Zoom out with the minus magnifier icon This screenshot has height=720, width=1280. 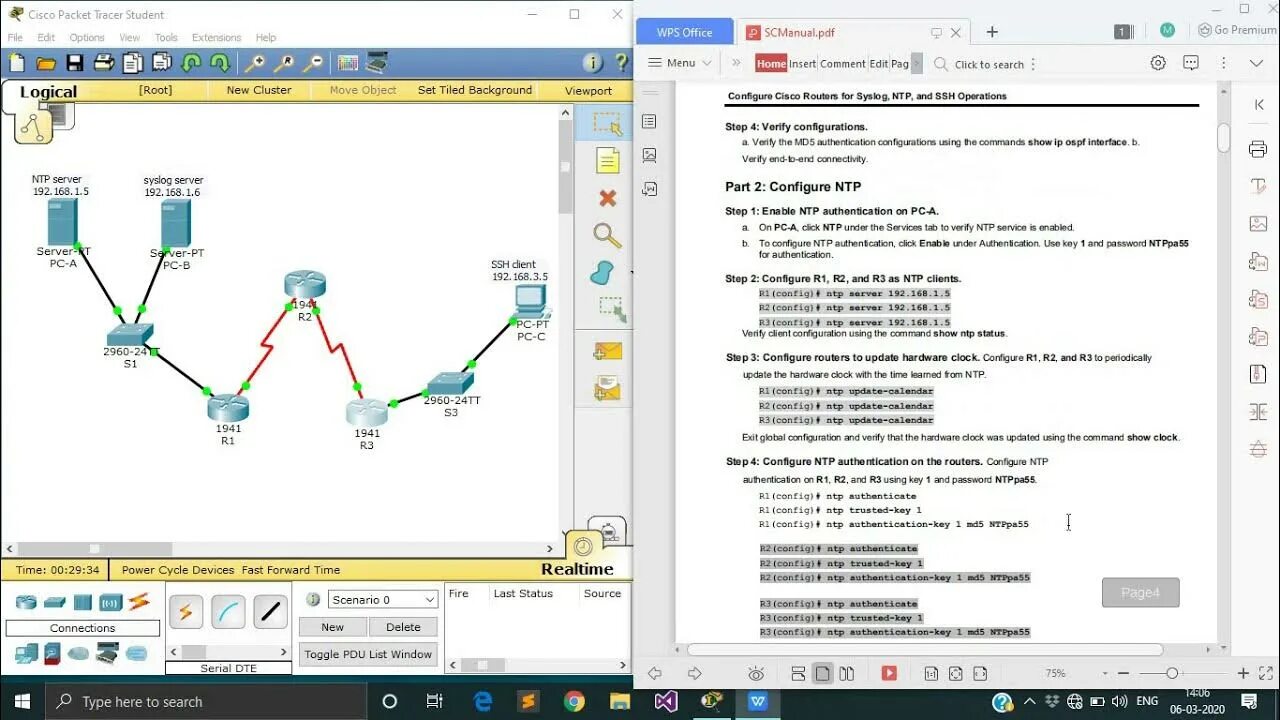click(x=313, y=63)
